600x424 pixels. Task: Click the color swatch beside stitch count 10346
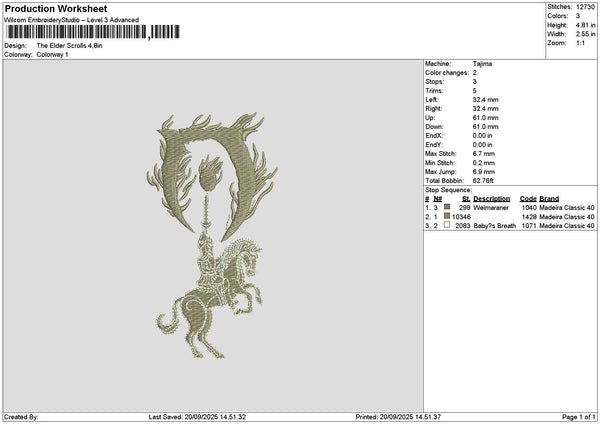447,216
